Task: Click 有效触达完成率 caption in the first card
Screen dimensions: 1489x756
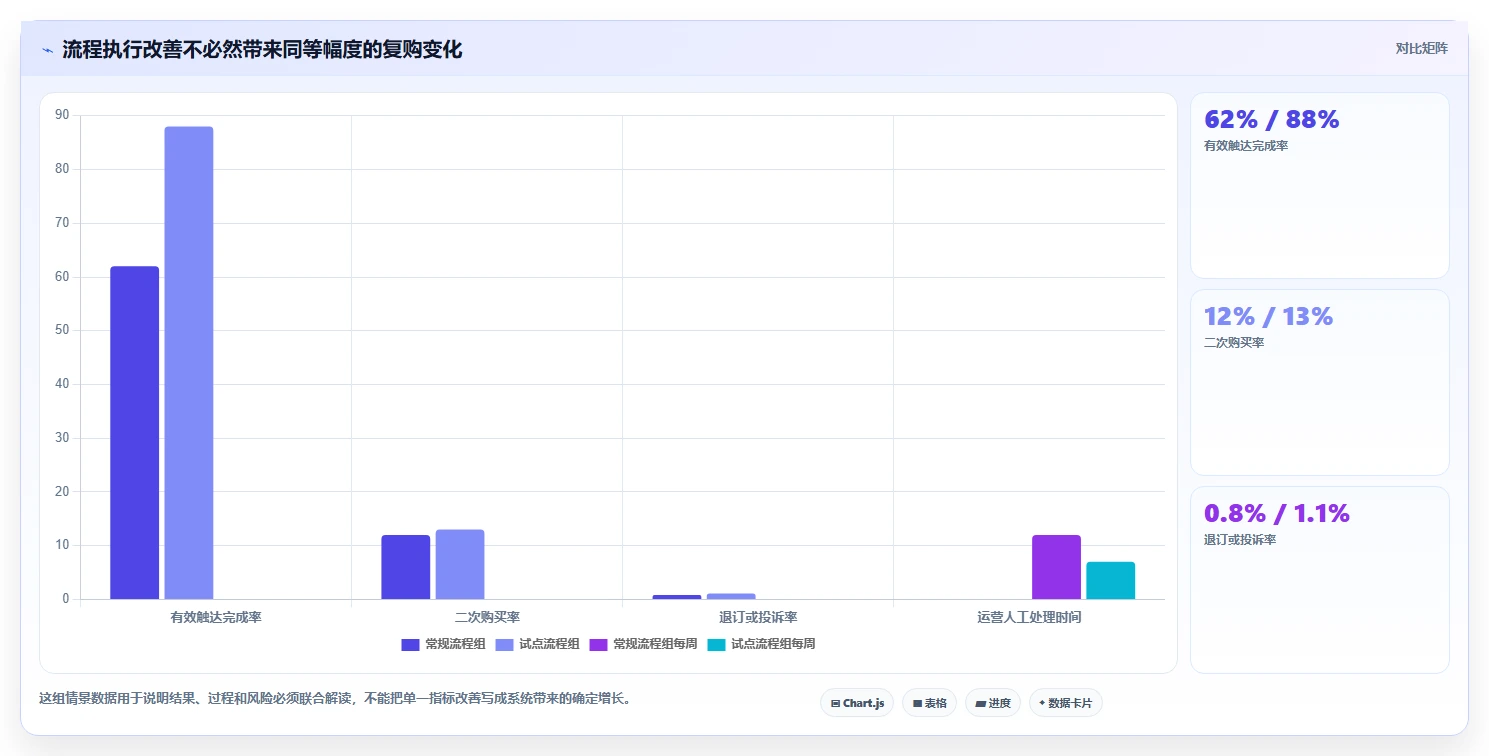Action: (1246, 146)
